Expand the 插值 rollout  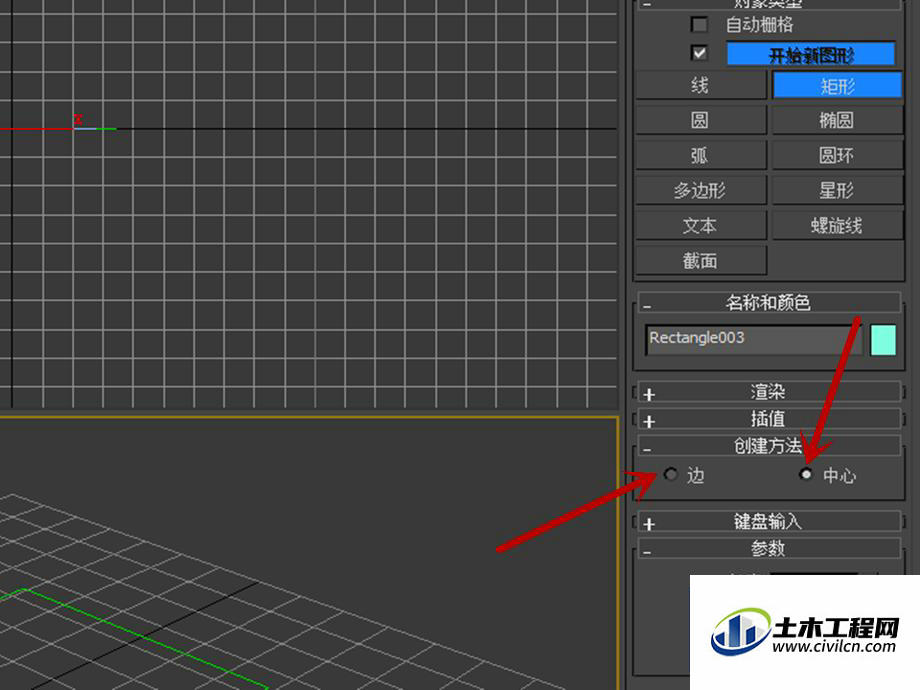coord(769,419)
